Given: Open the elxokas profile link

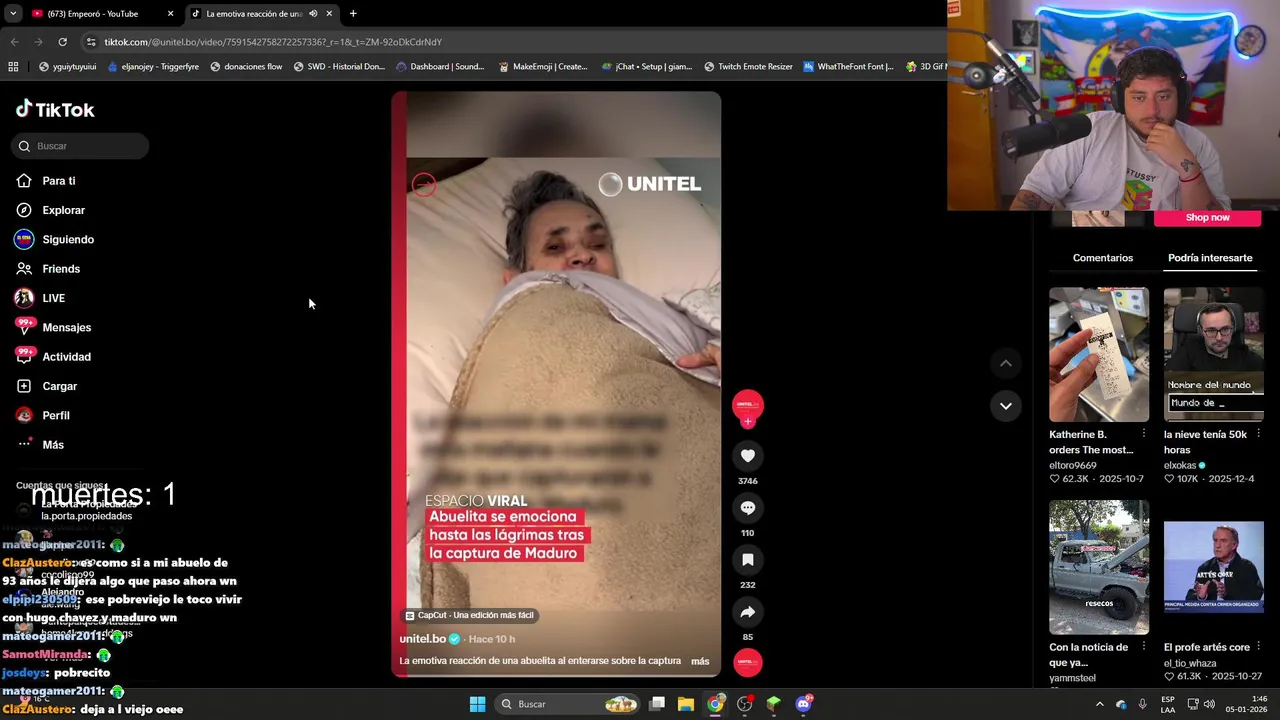Looking at the screenshot, I should tap(1180, 465).
